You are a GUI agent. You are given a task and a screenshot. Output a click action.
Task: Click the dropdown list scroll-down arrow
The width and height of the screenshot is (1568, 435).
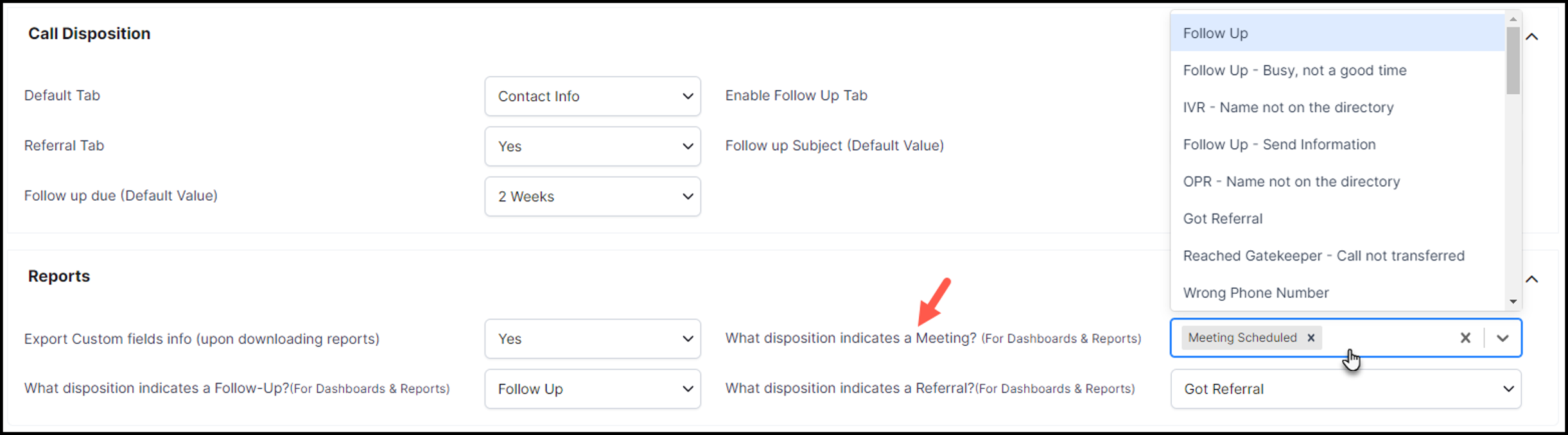1513,302
